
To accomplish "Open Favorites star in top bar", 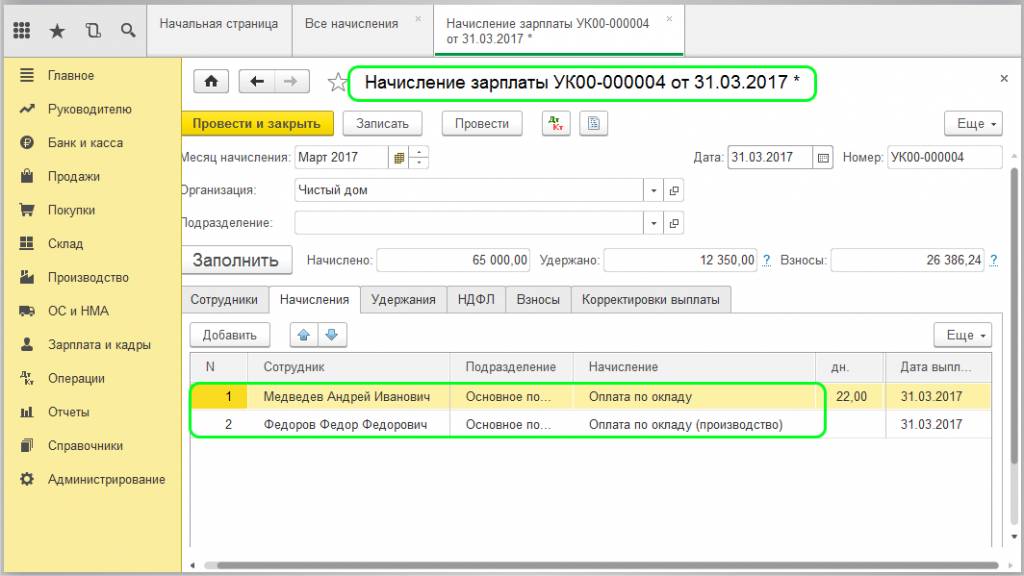I will tap(57, 31).
